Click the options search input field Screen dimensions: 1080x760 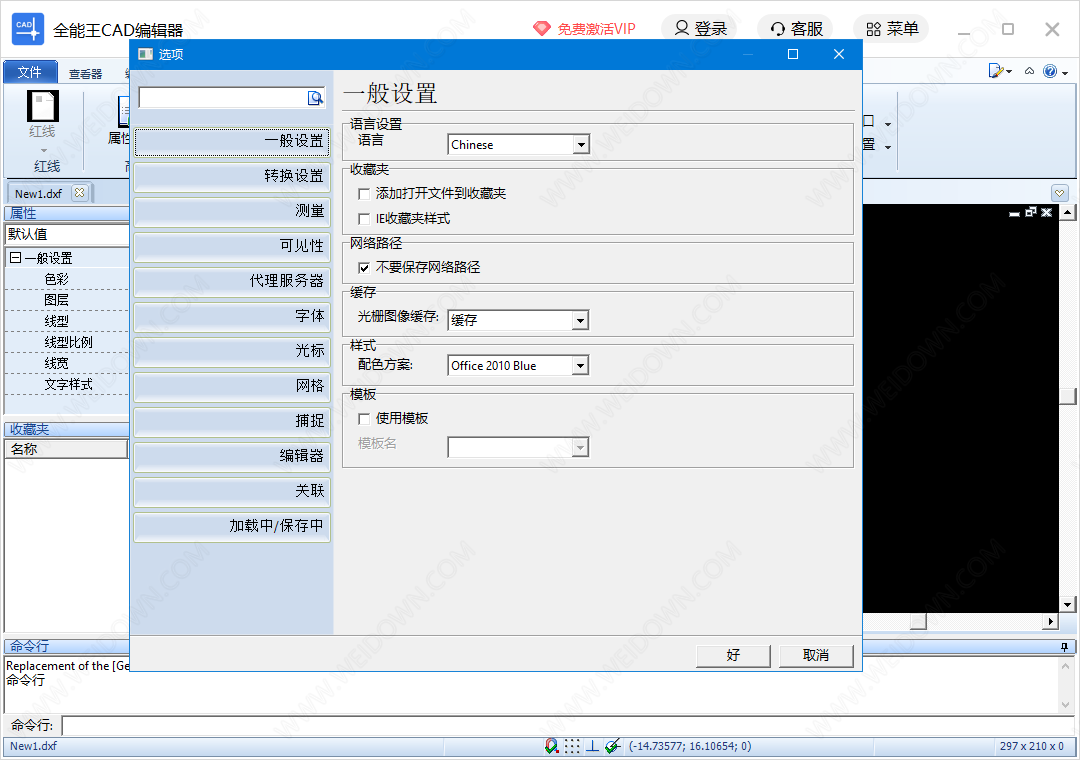pos(223,98)
